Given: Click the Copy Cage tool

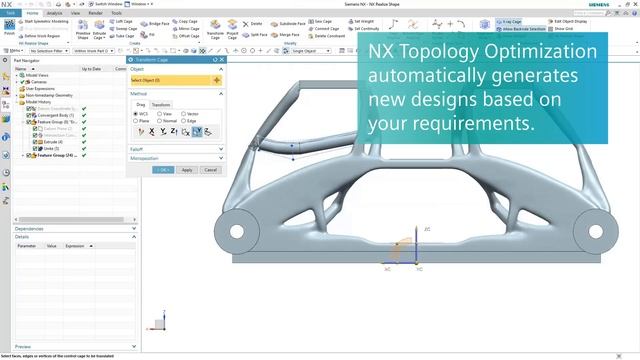Looking at the screenshot, I should (184, 21).
